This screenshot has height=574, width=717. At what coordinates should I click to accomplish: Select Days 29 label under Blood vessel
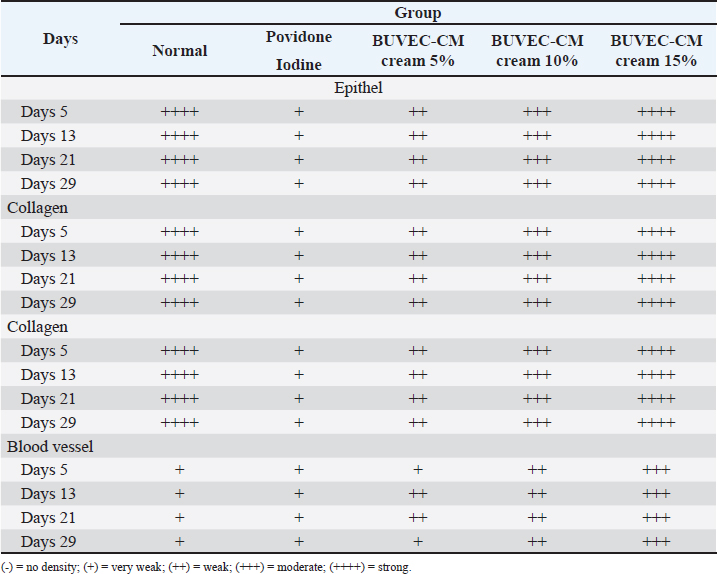(x=48, y=542)
